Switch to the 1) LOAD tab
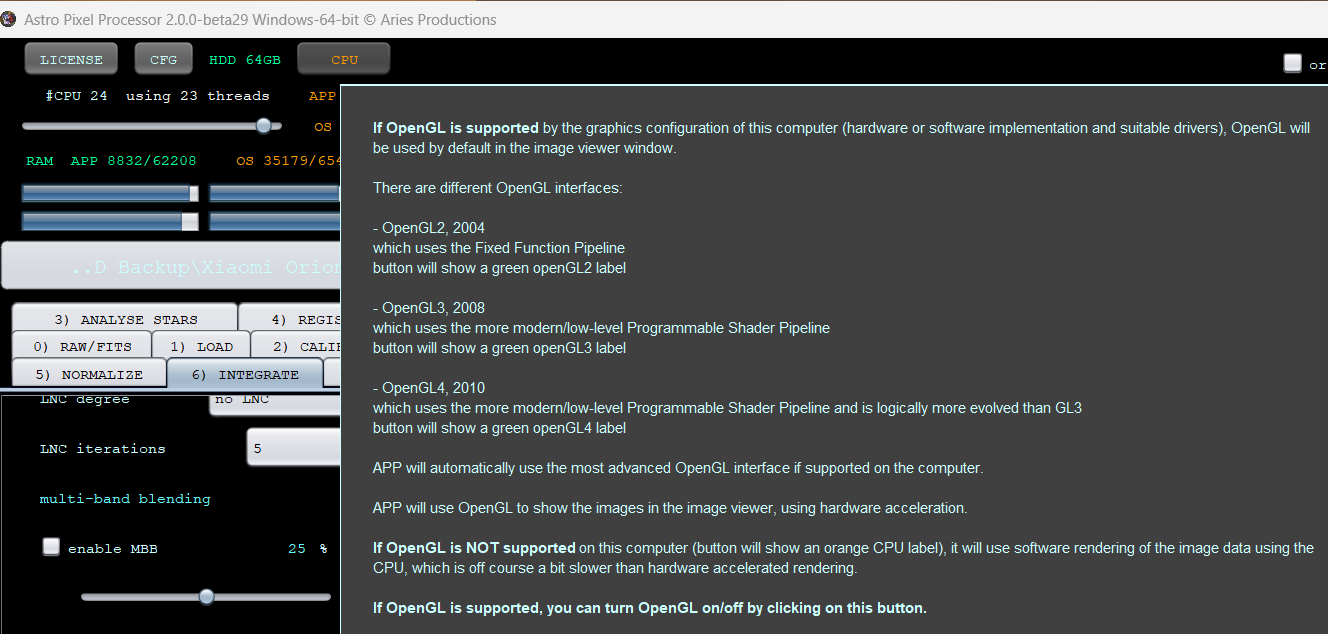This screenshot has width=1328, height=634. tap(203, 345)
